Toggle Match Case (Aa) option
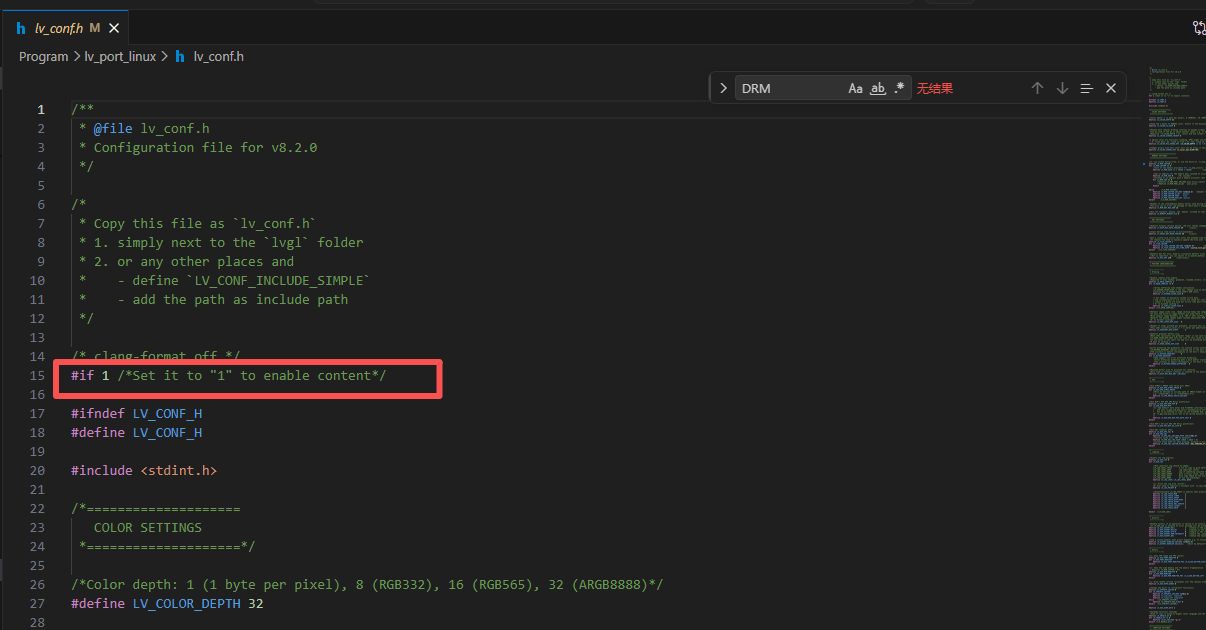The height and width of the screenshot is (630, 1206). [x=855, y=88]
